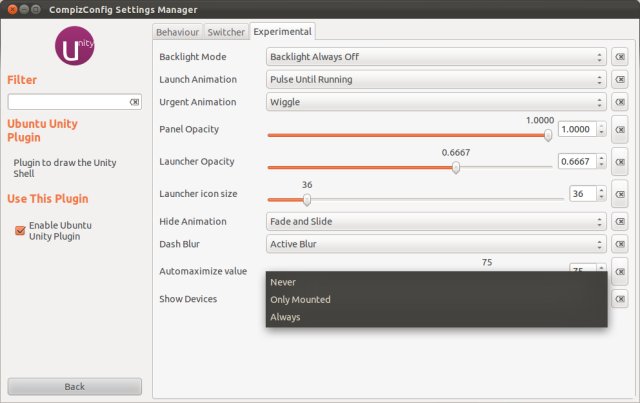Click the Launcher Opacity slider handle
This screenshot has width=640, height=403.
456,168
